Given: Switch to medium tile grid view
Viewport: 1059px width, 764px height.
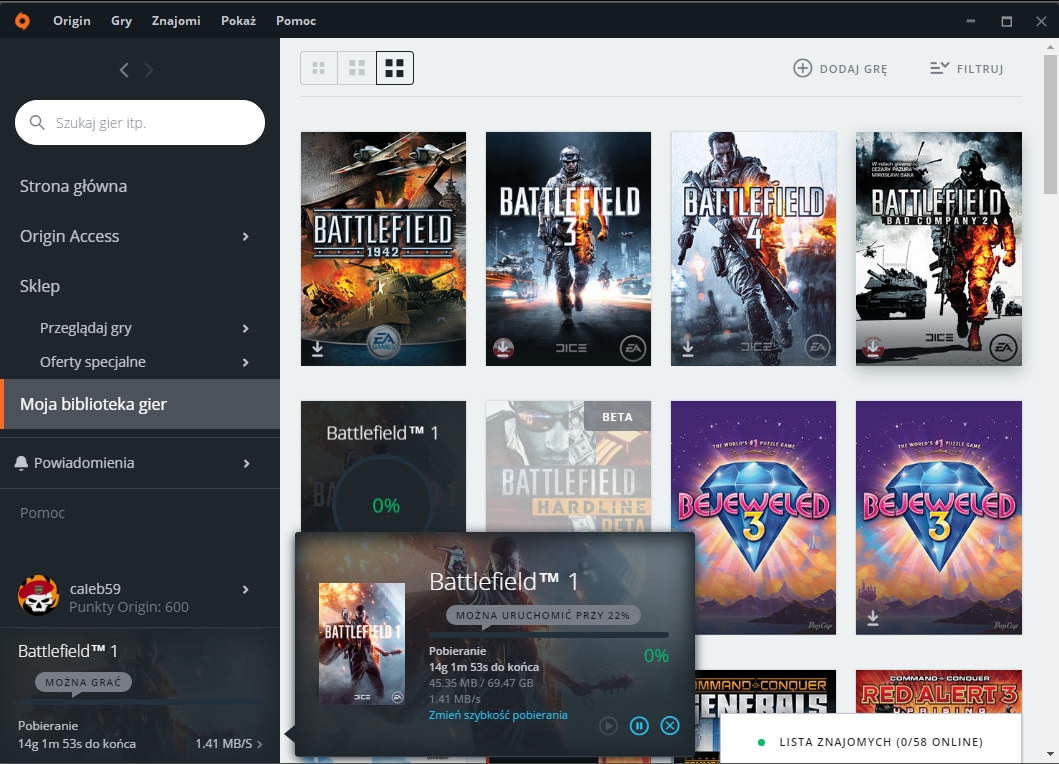Looking at the screenshot, I should [357, 68].
